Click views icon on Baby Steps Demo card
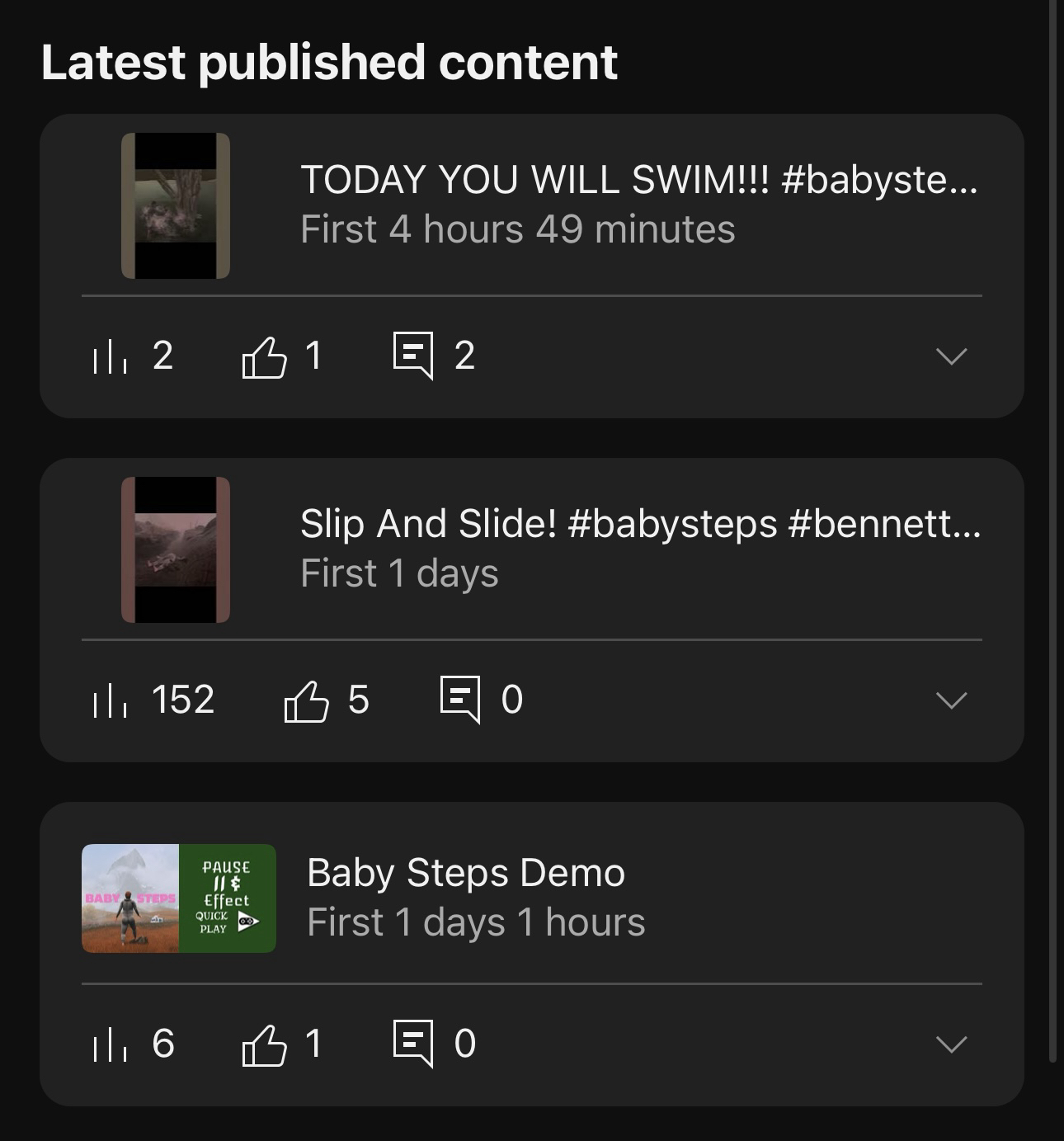The height and width of the screenshot is (1141, 1064). (x=110, y=1044)
